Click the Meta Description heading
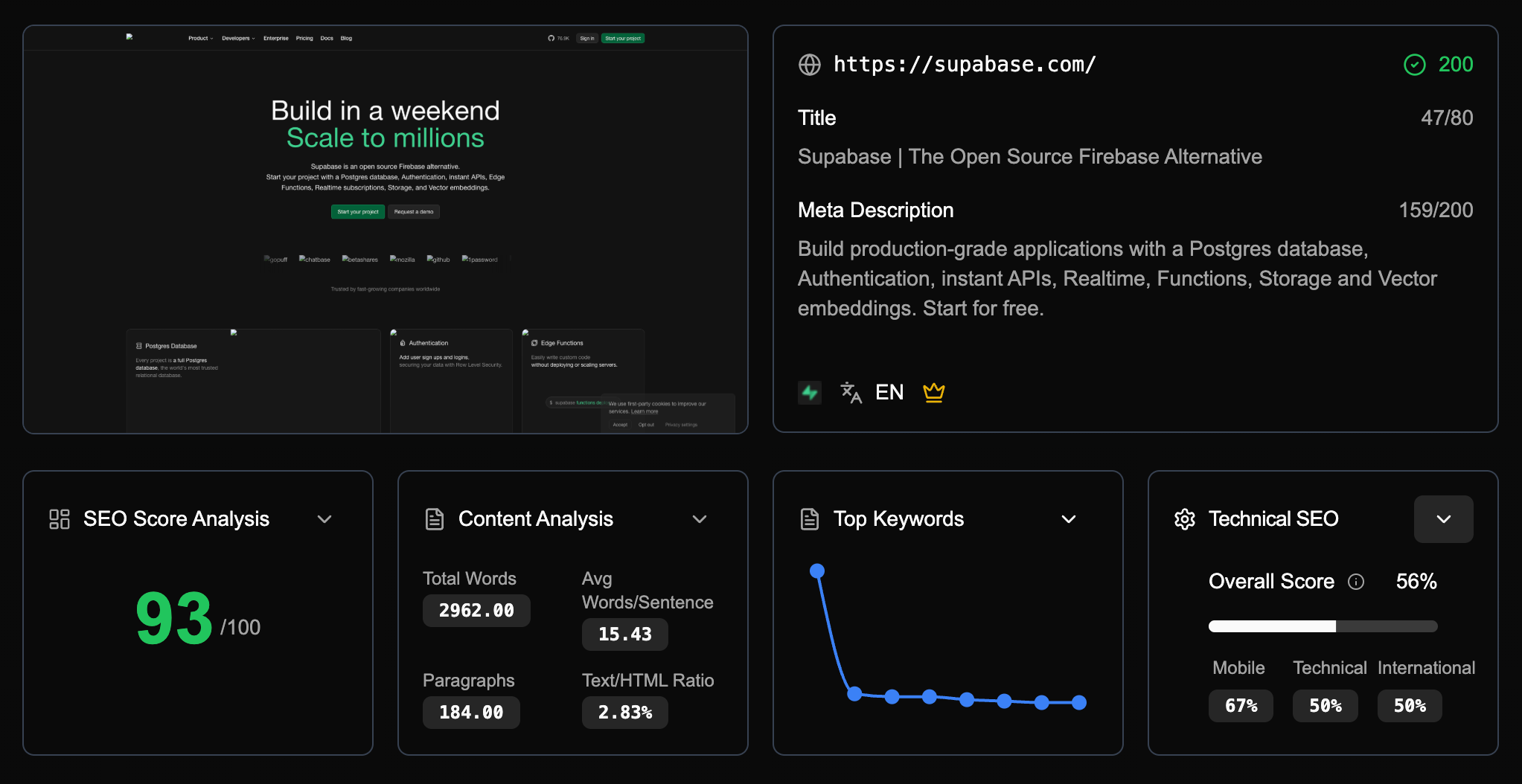Screen dimensions: 1522x784 (875, 210)
